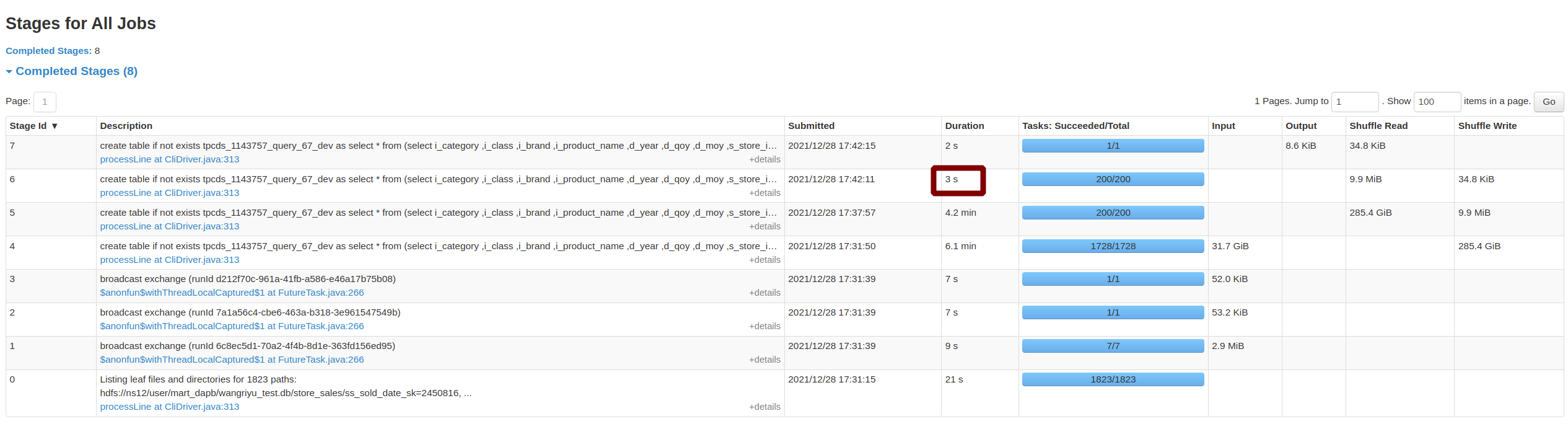Screen dimensions: 1568x429
Task: Click the 1/1 progress bar of stage 7
Action: coord(1113,146)
